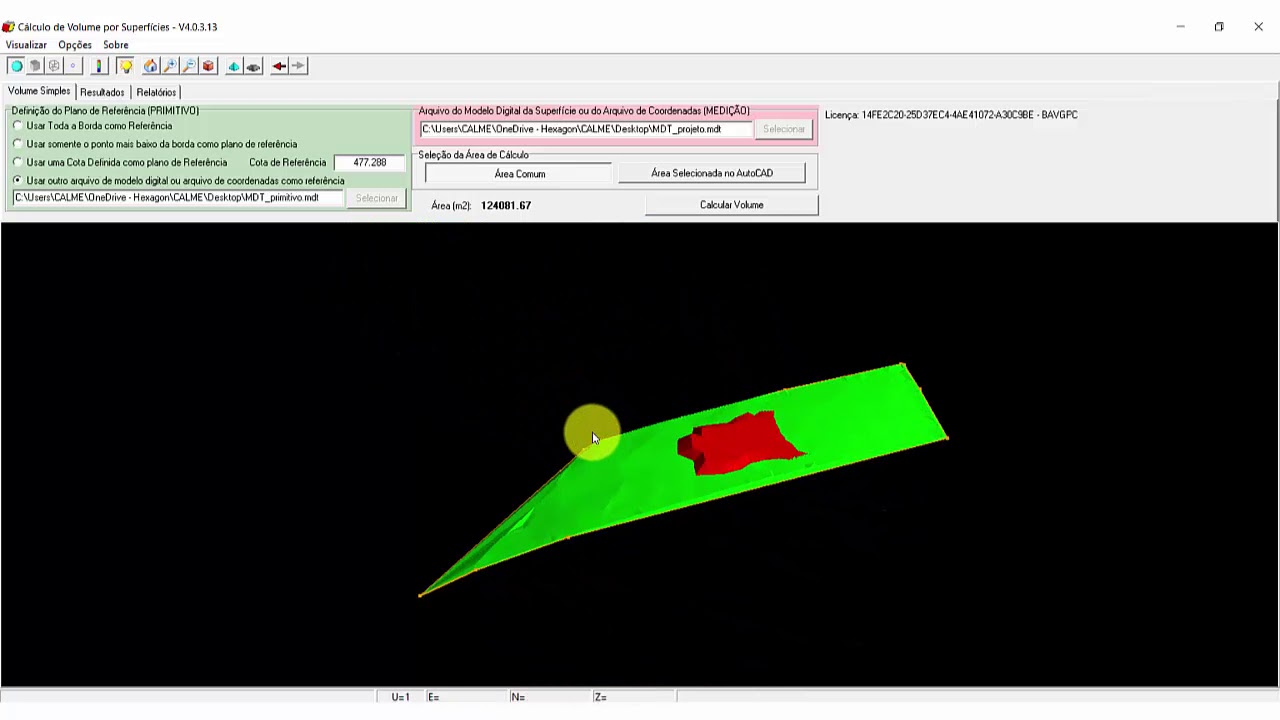Click the Área Comum button
The image size is (1280, 720).
pyautogui.click(x=520, y=174)
